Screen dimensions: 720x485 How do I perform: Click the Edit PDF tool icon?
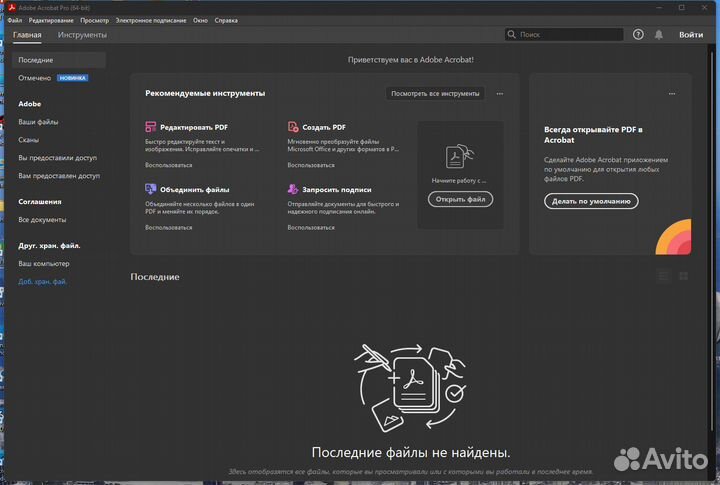[151, 127]
